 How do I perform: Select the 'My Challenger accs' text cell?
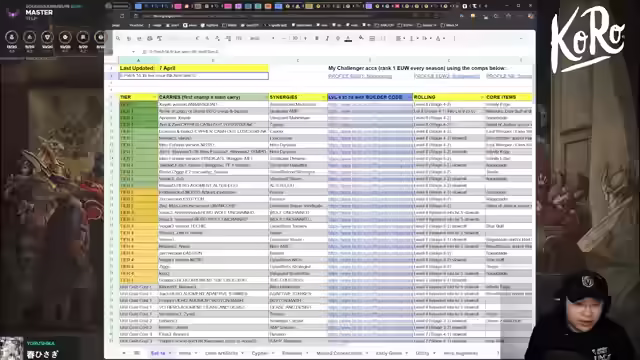pyautogui.click(x=416, y=68)
